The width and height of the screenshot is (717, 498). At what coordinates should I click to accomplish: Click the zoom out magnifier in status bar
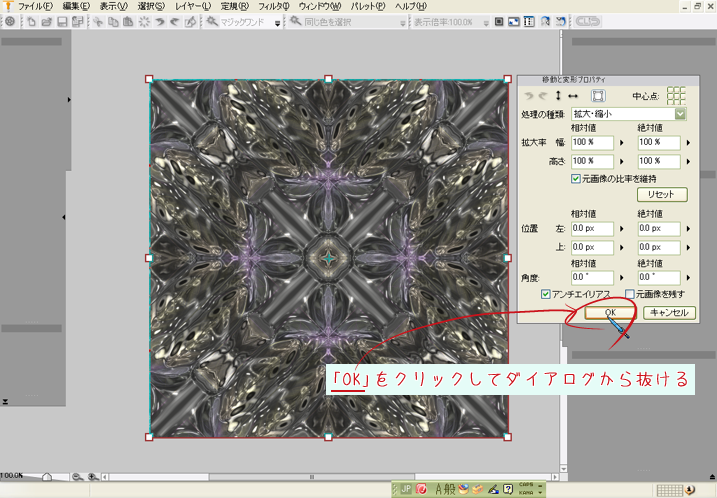click(x=77, y=477)
